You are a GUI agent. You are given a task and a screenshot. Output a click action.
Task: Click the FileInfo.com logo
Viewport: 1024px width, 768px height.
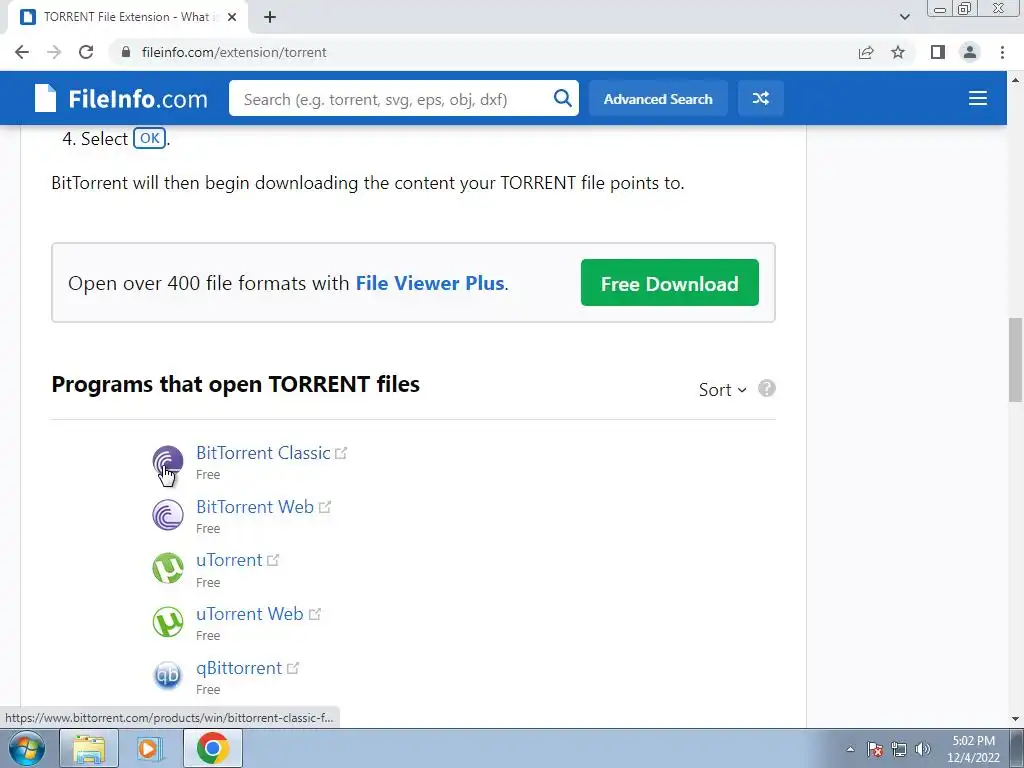[x=121, y=99]
